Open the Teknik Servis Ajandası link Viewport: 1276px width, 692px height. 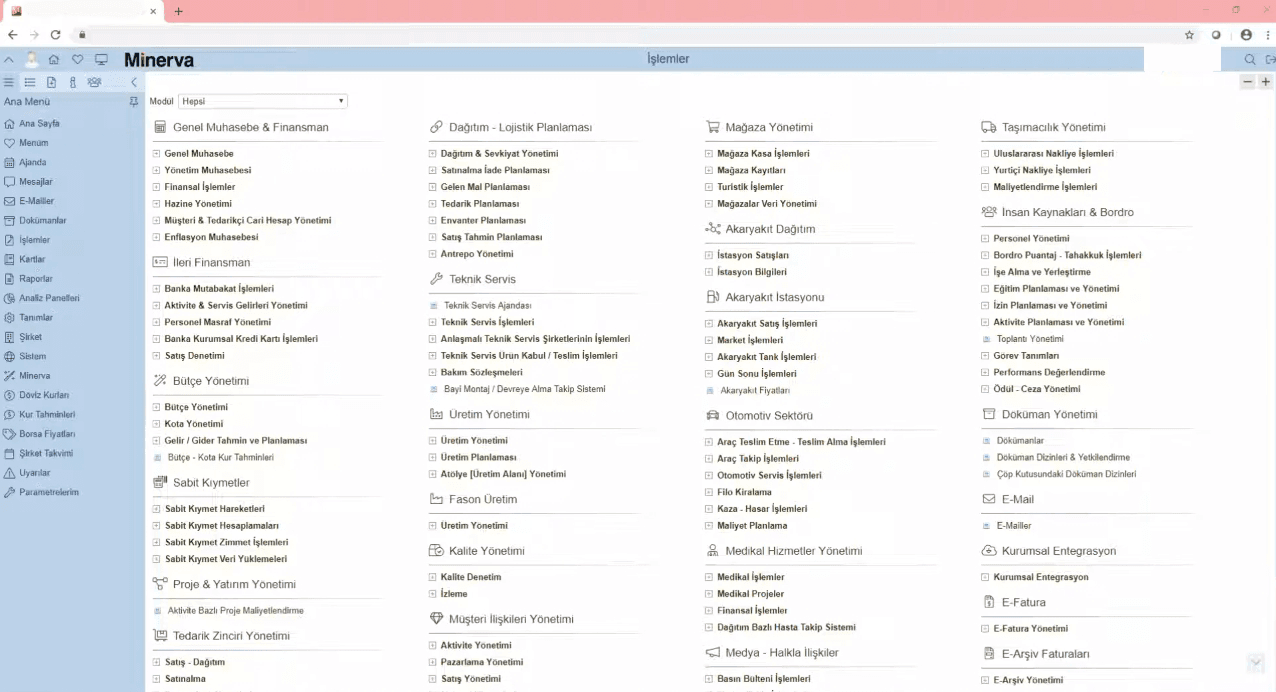[487, 306]
